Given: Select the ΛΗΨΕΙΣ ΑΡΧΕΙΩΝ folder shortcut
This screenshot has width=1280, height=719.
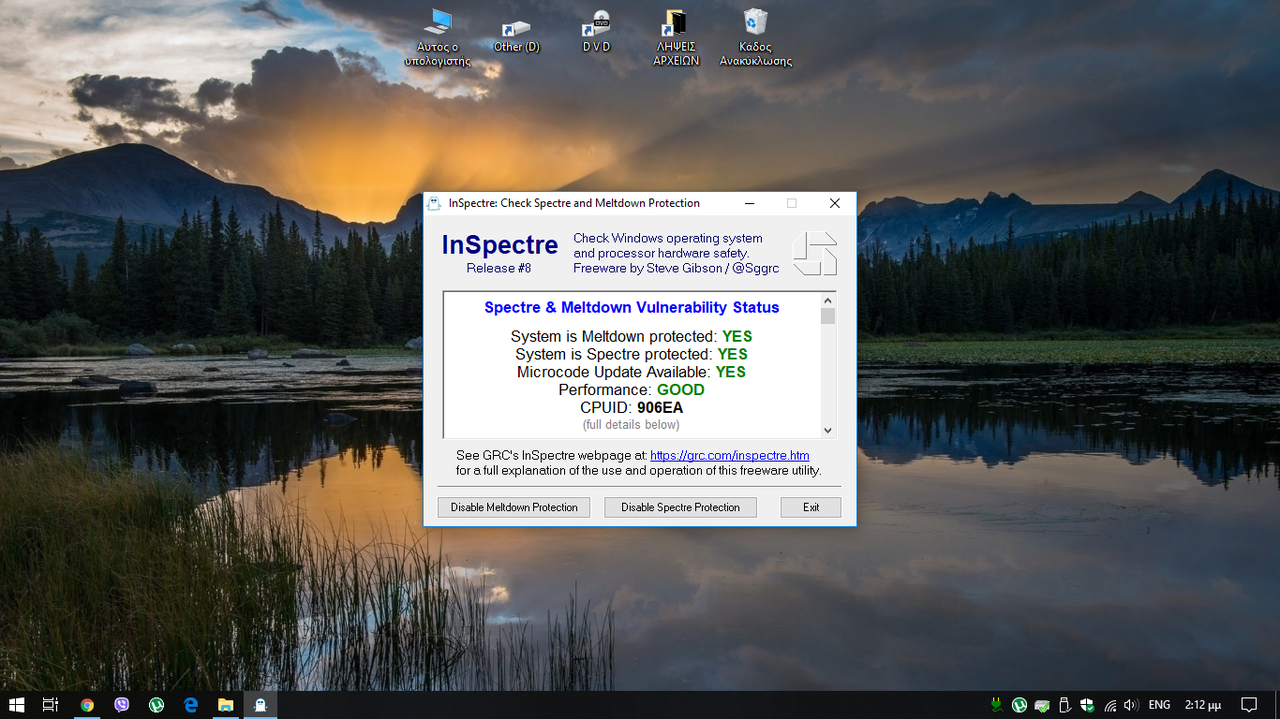Looking at the screenshot, I should [x=676, y=37].
